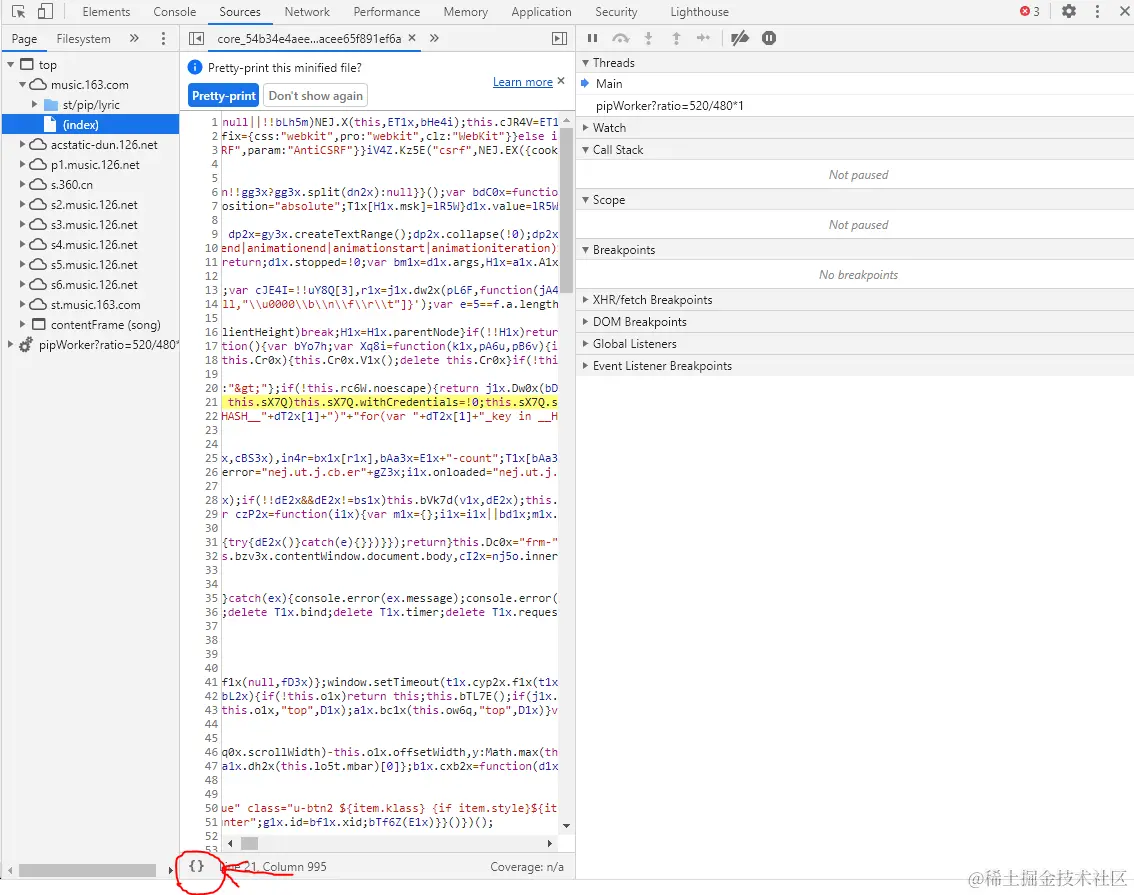
Task: Open the DevTools three-dot customize menu
Action: (x=1097, y=12)
